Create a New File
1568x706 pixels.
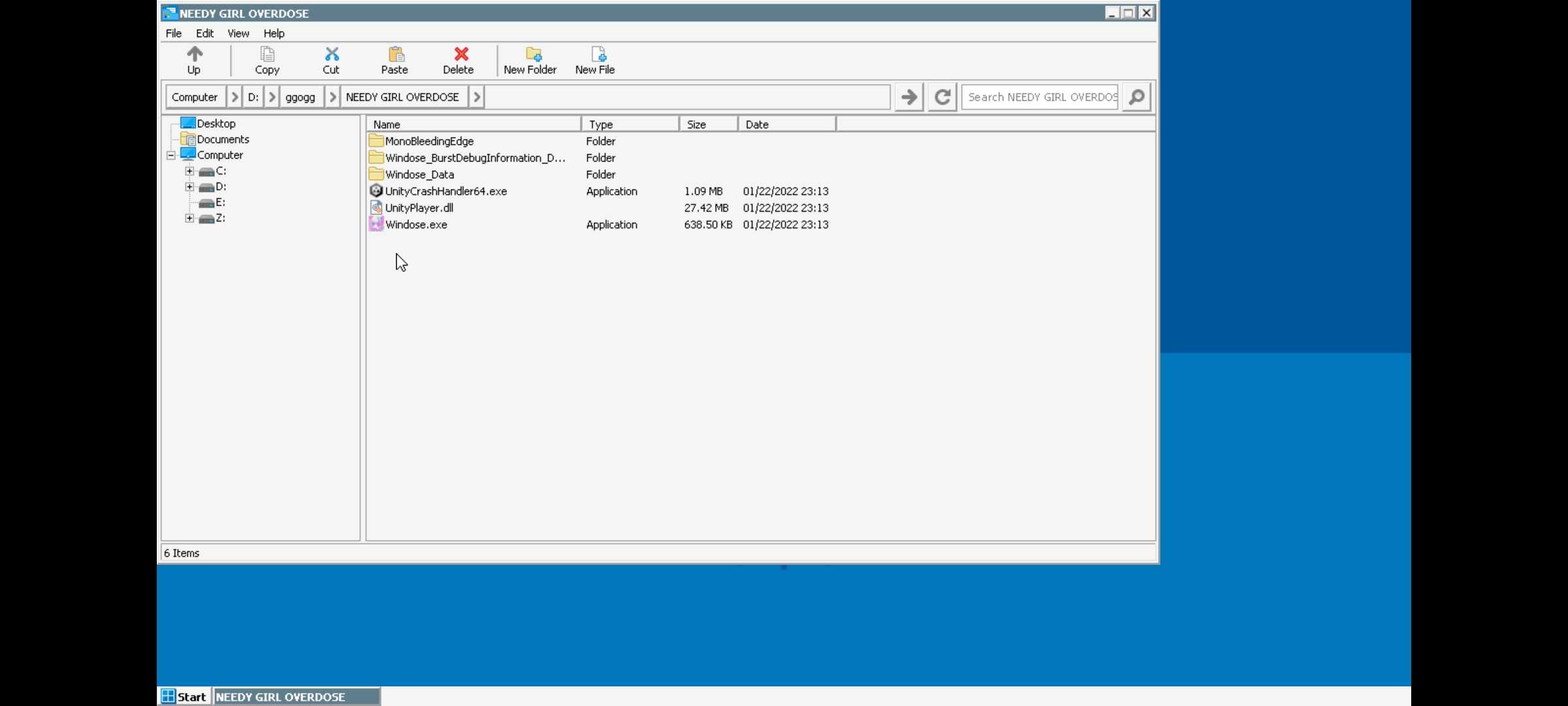(595, 60)
